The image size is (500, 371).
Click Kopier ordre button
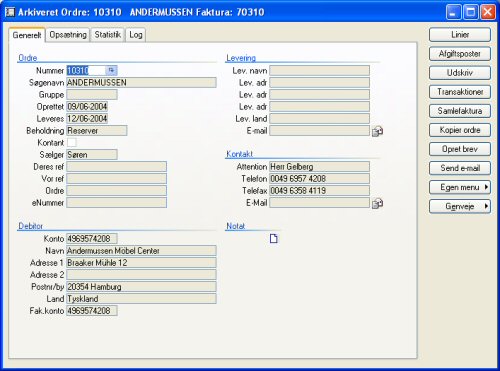point(460,130)
